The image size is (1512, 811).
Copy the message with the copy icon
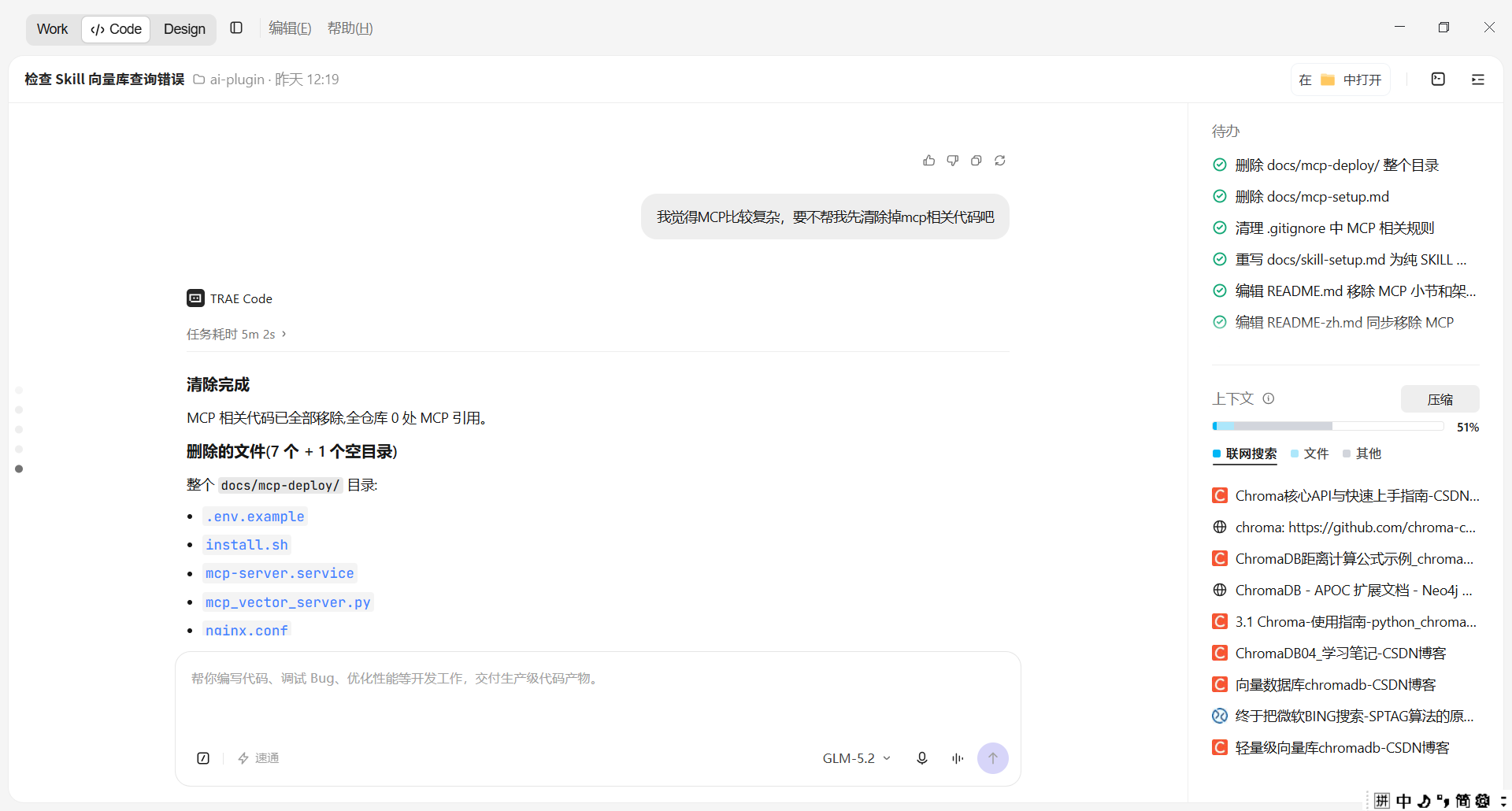[976, 161]
